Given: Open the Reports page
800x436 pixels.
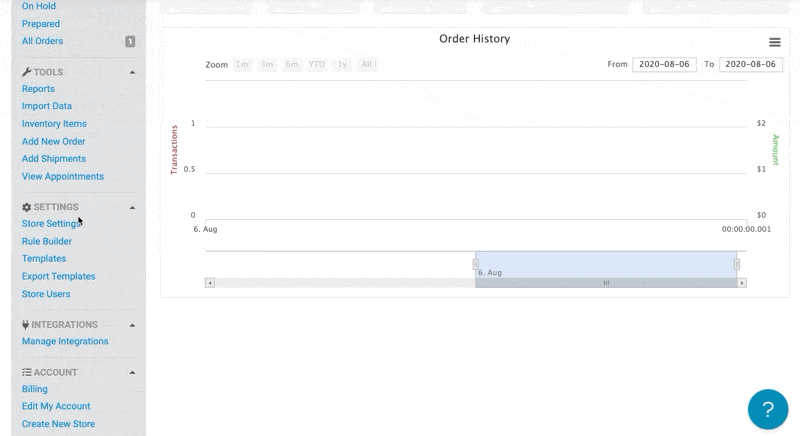Looking at the screenshot, I should pyautogui.click(x=38, y=89).
